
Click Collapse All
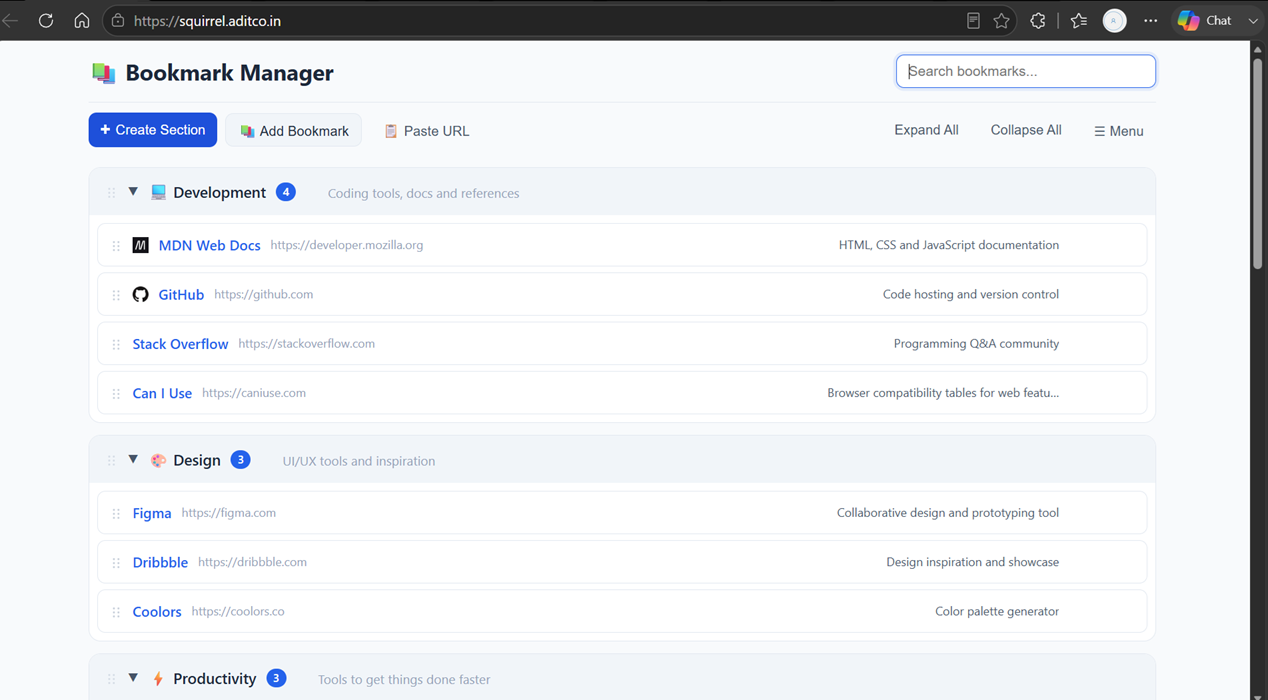point(1026,130)
